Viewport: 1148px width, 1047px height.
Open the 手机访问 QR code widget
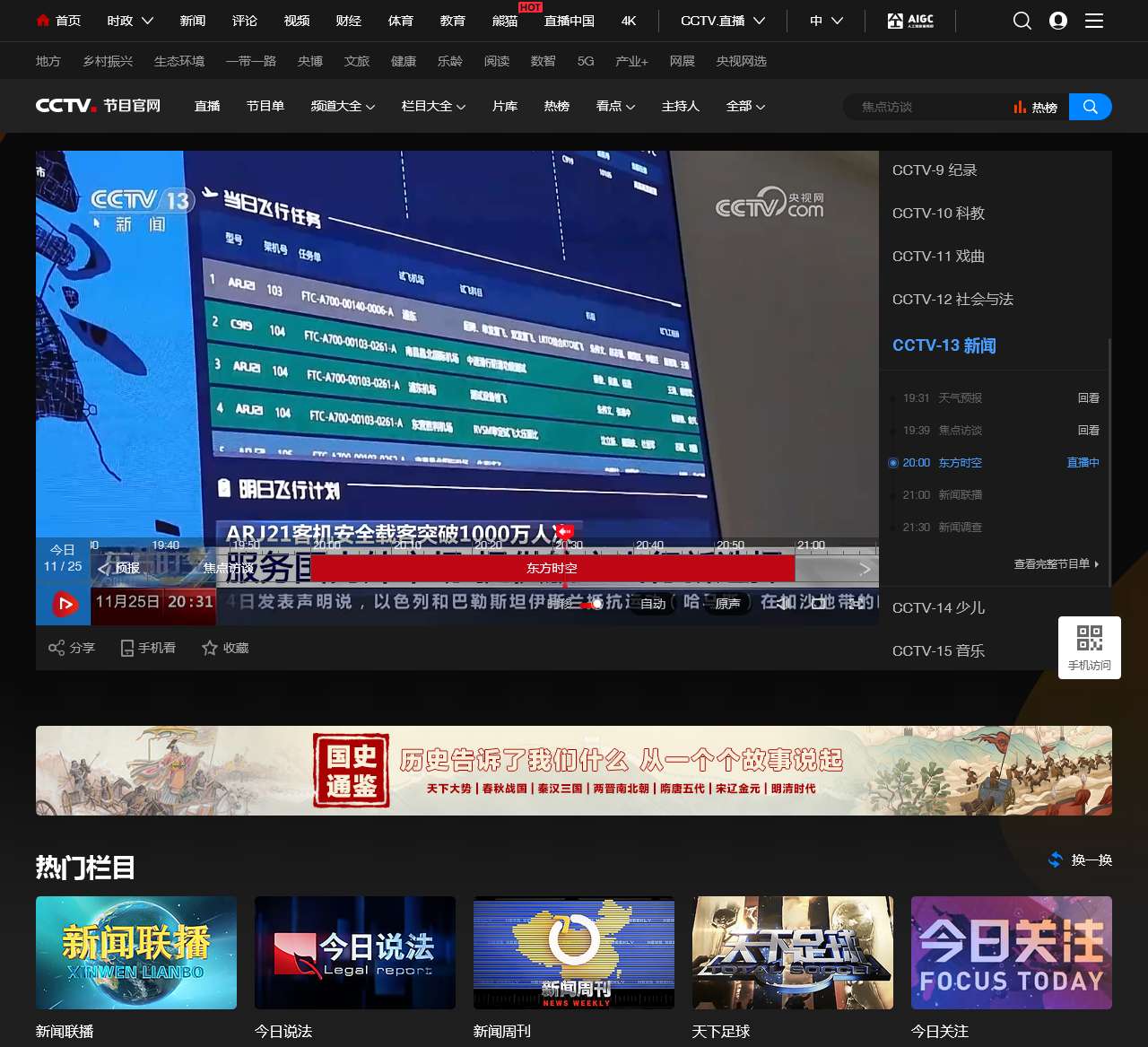1090,647
